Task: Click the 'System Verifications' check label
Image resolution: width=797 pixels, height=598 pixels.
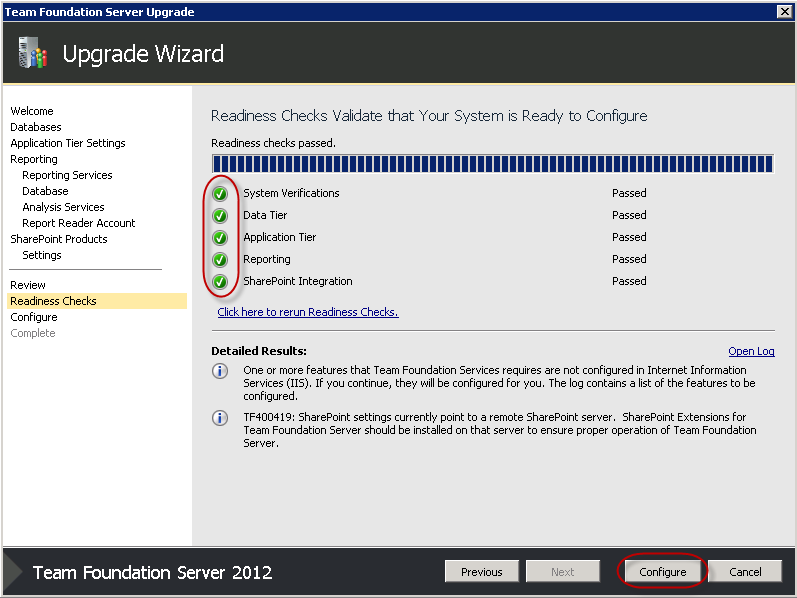Action: (291, 193)
